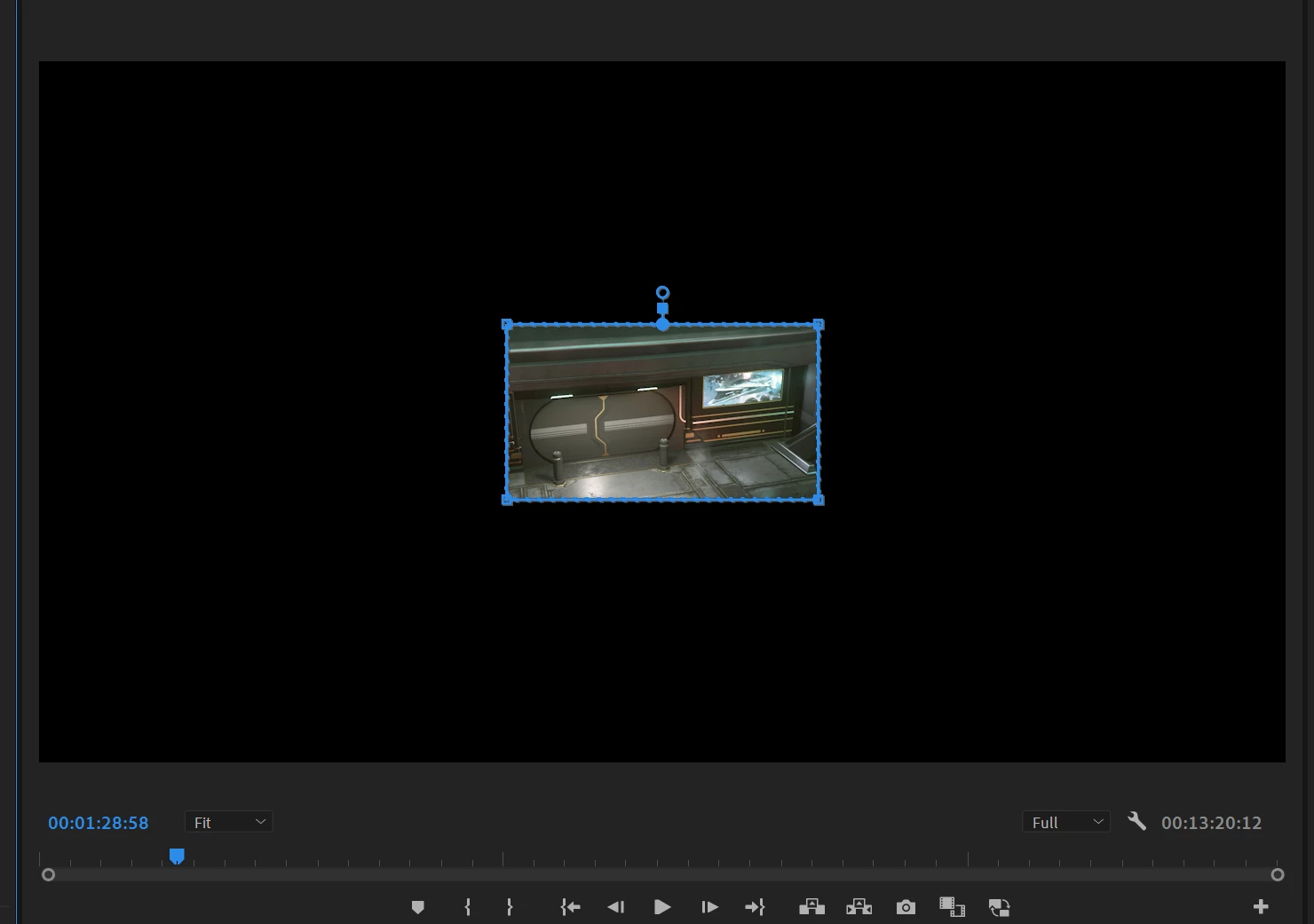The height and width of the screenshot is (924, 1314).
Task: Click the blue playhead on the time ruler
Action: pyautogui.click(x=177, y=856)
